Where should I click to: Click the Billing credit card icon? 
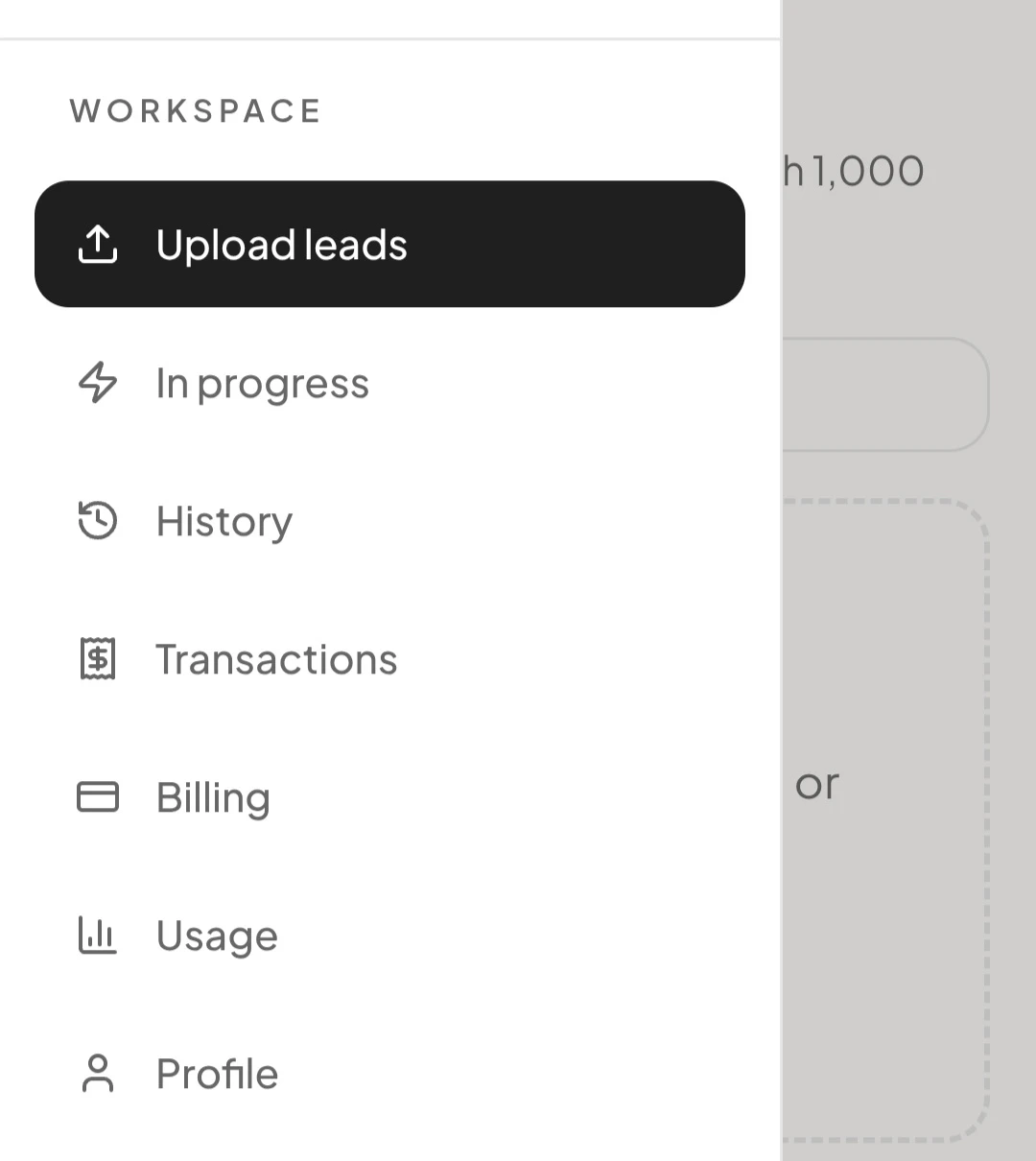(x=97, y=797)
